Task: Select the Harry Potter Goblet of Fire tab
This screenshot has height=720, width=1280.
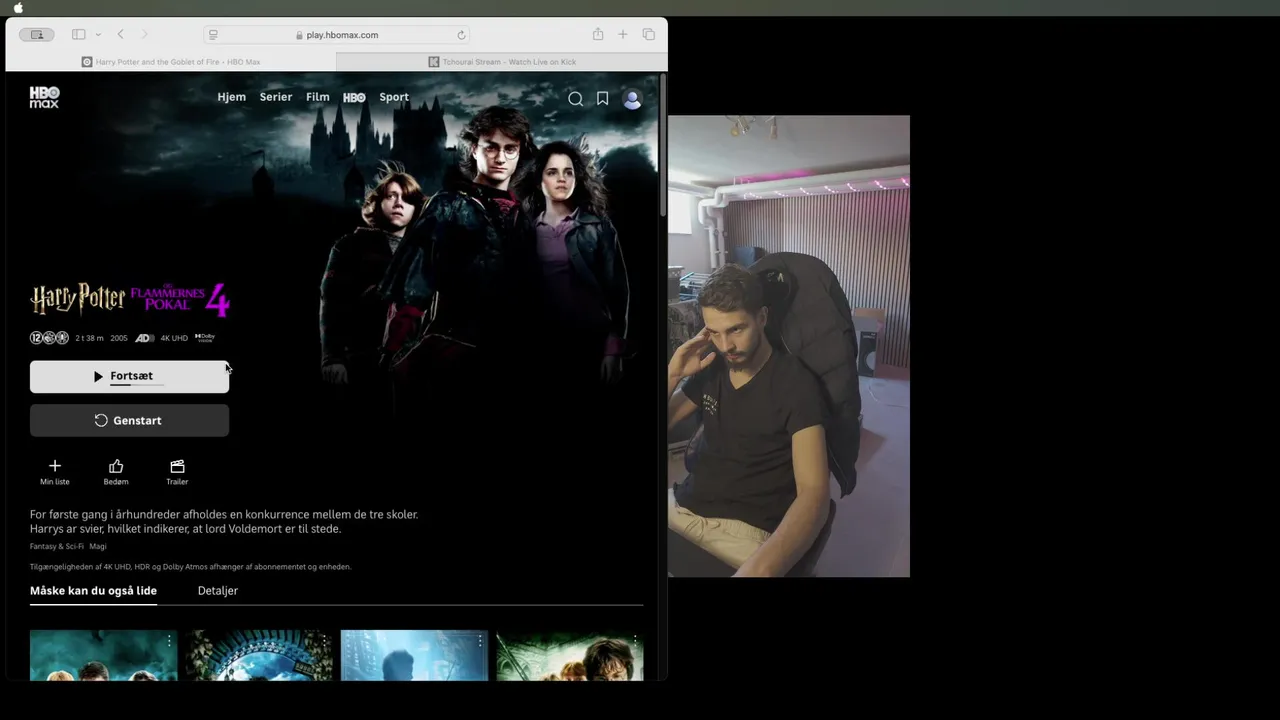Action: click(171, 62)
